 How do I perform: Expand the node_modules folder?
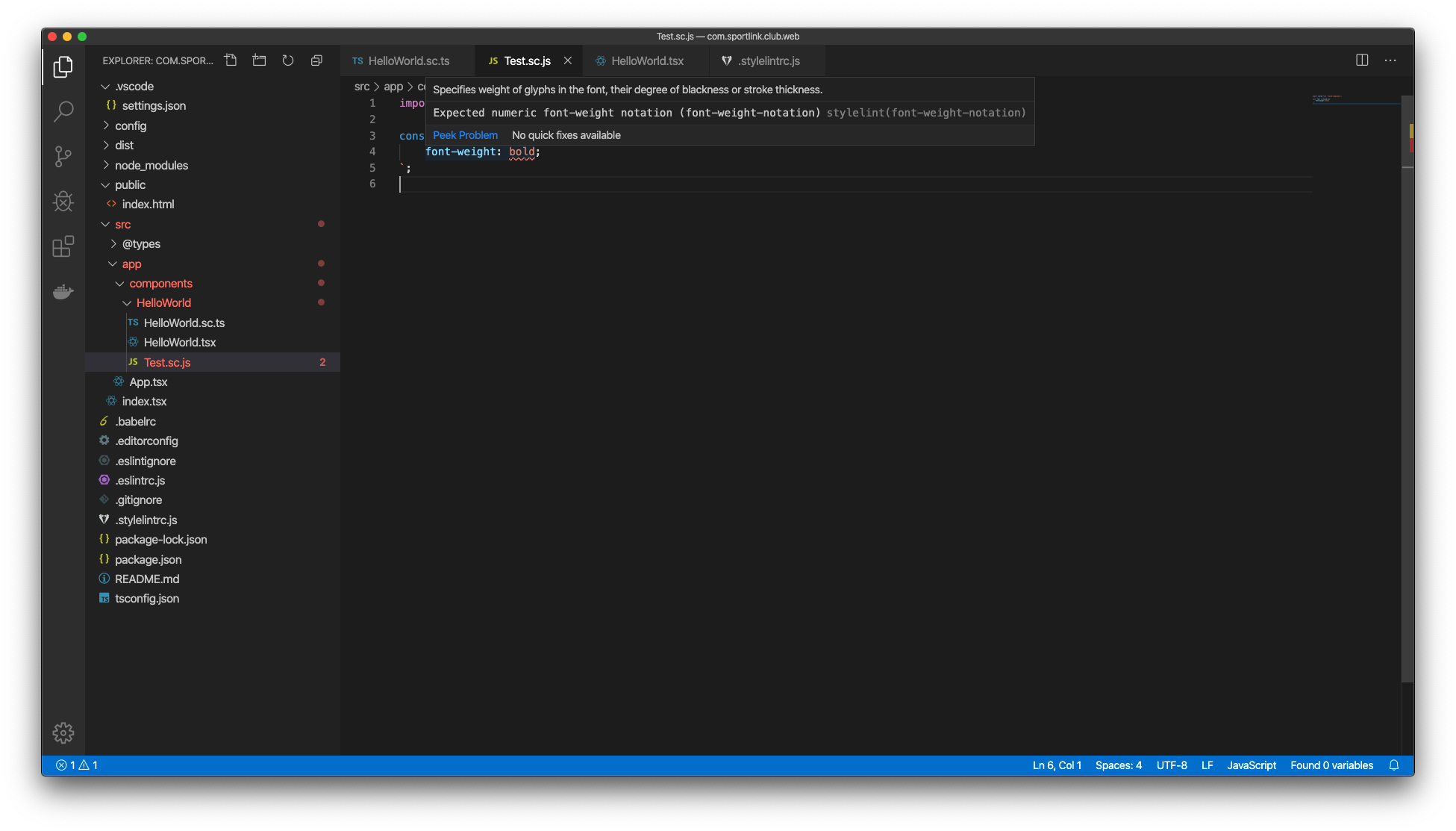click(151, 165)
